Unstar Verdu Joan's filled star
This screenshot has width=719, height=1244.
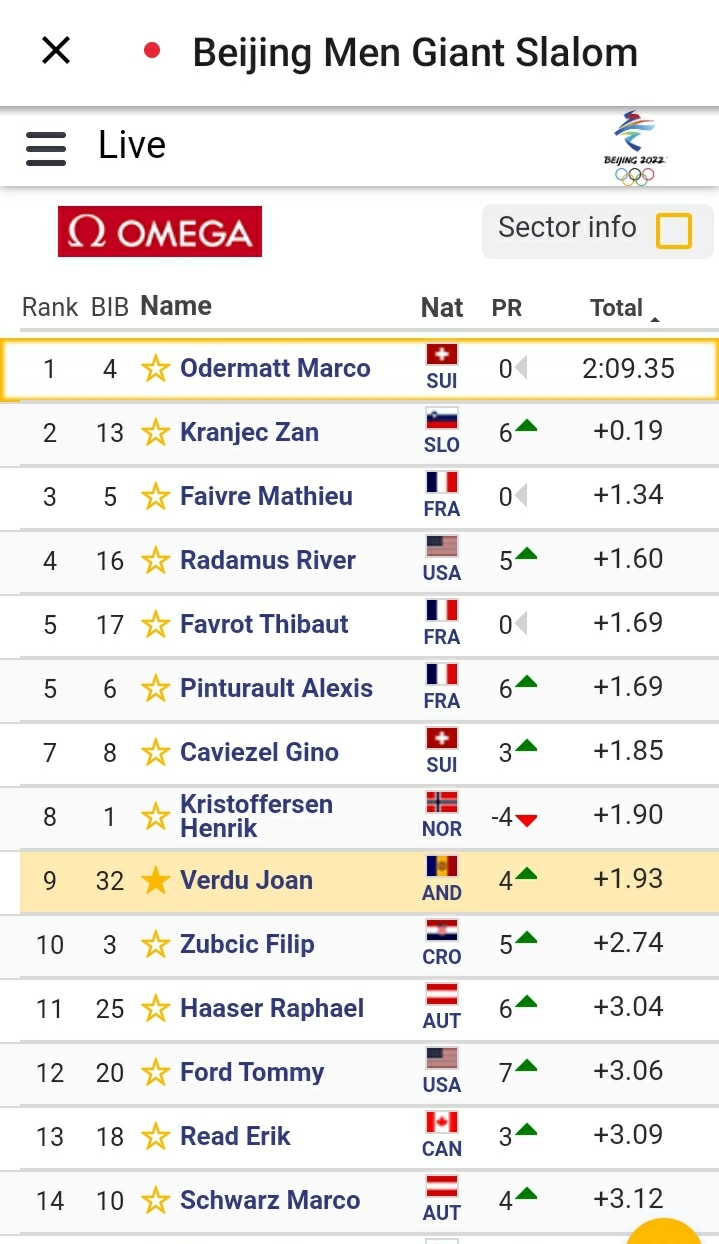click(x=155, y=881)
